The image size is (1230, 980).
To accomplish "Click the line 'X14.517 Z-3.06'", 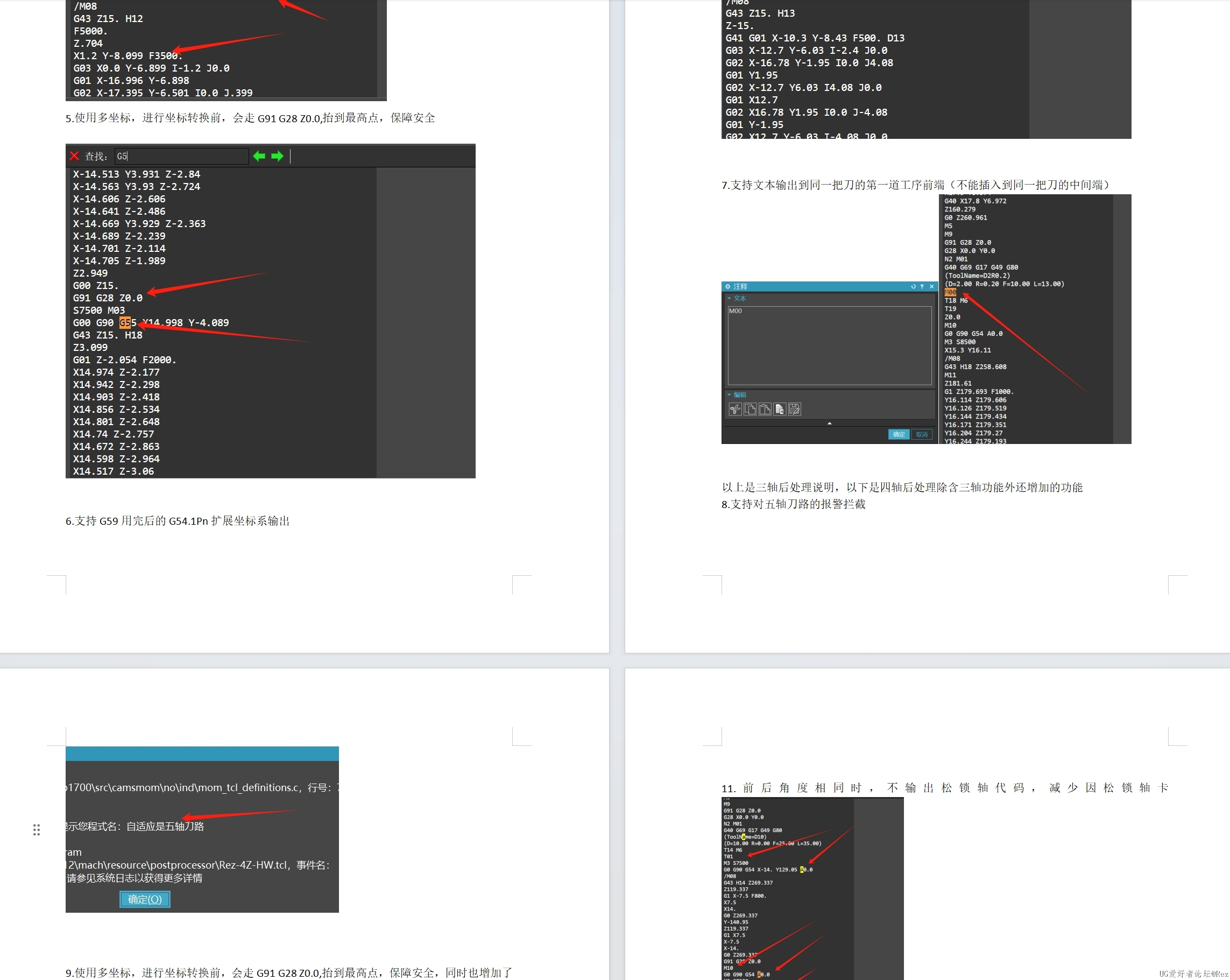I will click(114, 471).
